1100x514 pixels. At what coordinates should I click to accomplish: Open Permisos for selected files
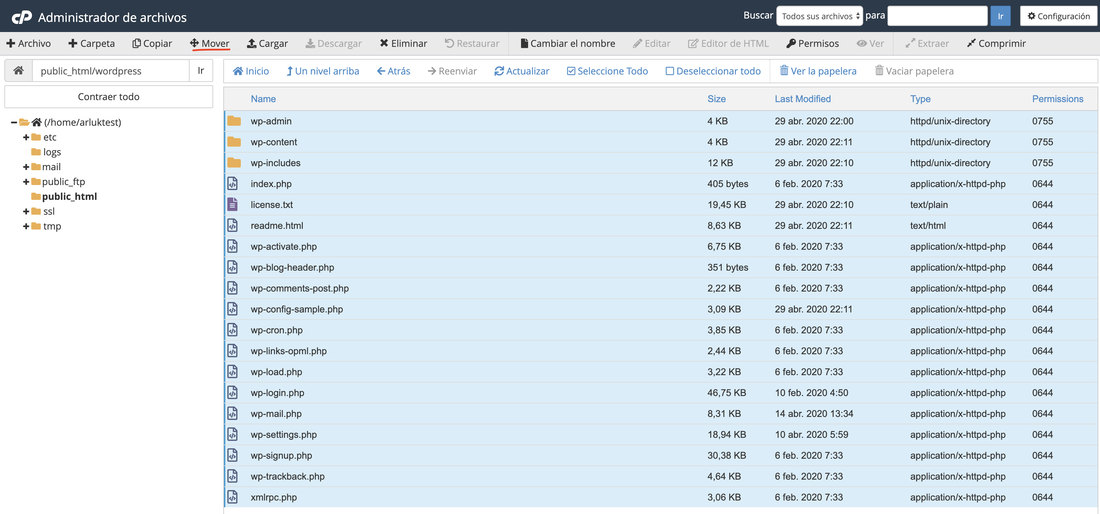[x=812, y=43]
